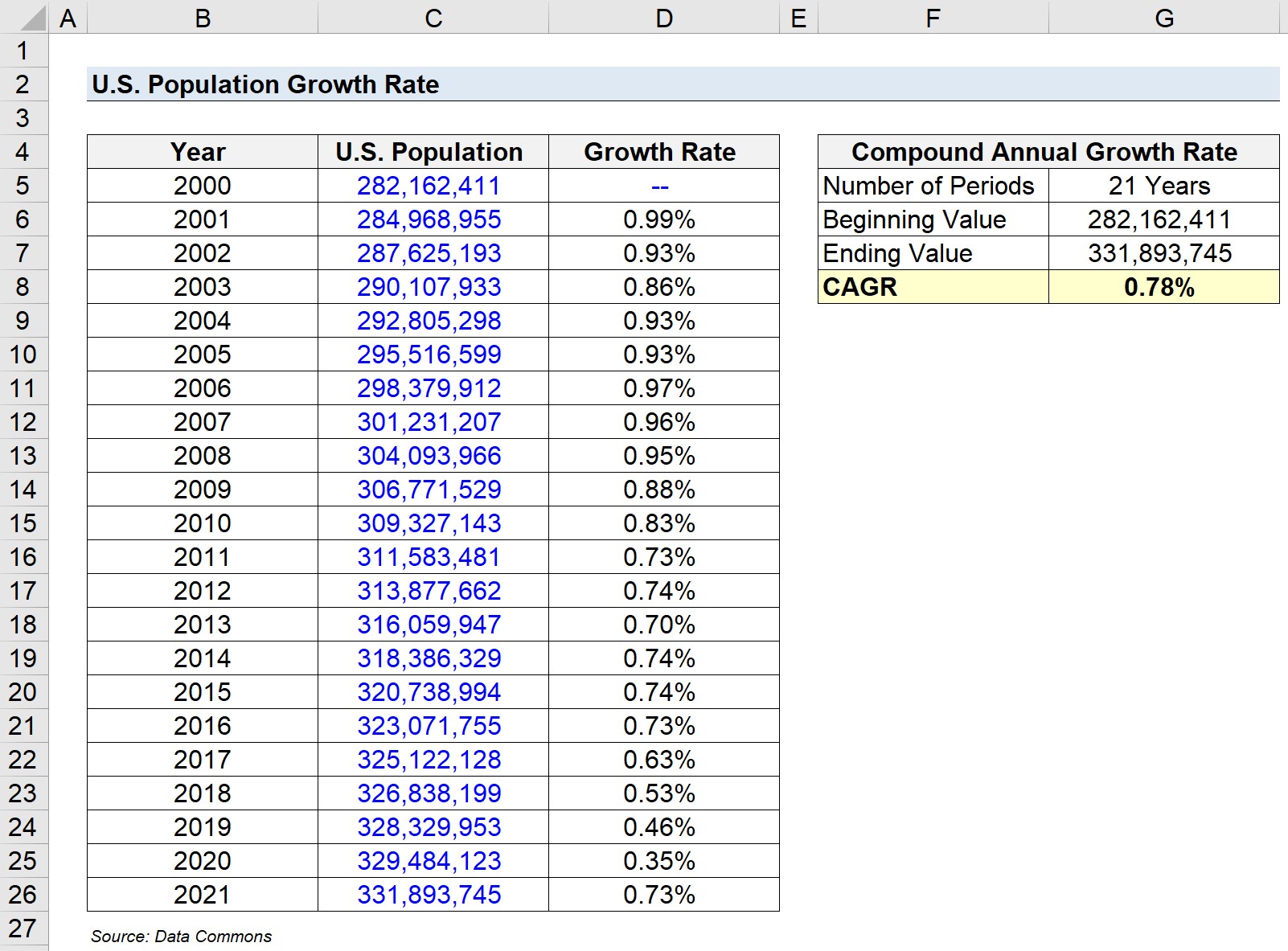The width and height of the screenshot is (1288, 951).
Task: Click the Compound Annual Growth Rate header
Action: 1048,152
